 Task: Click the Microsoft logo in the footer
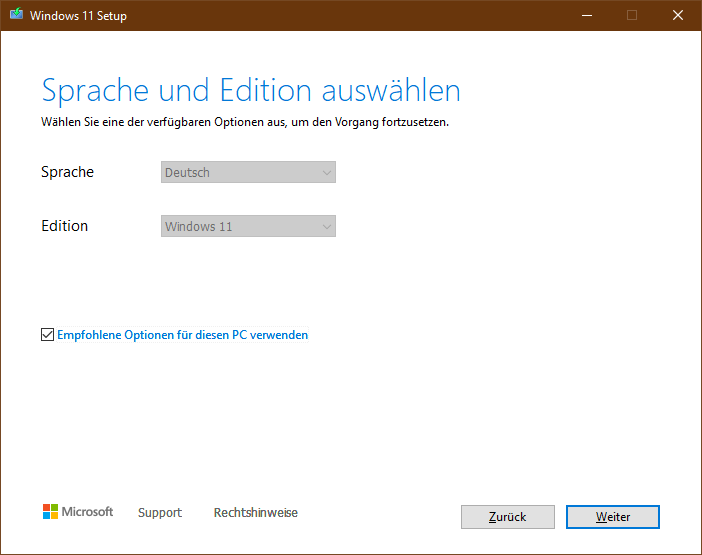click(x=78, y=512)
